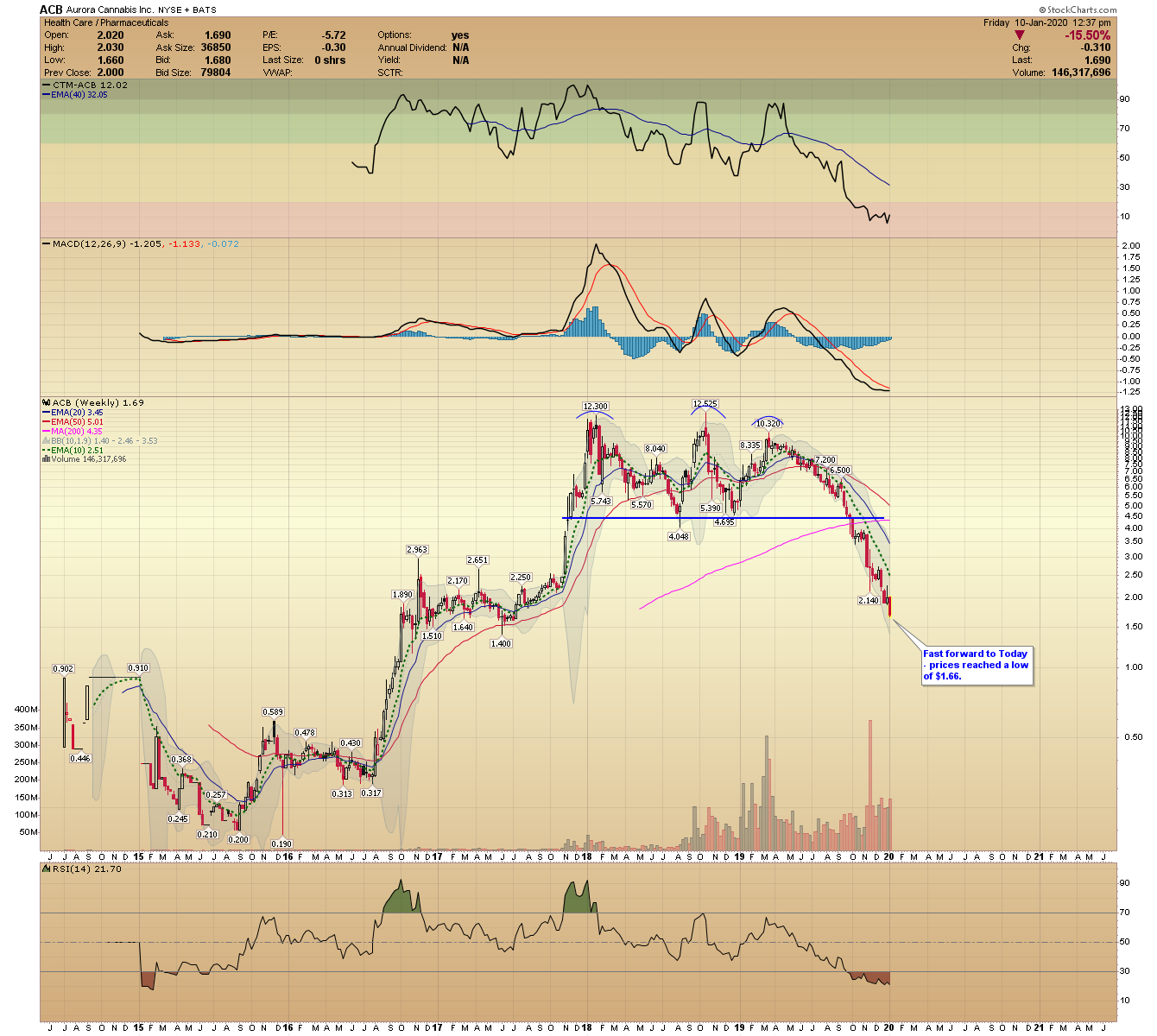Click the dotted green EMA(10) legend marker
The image size is (1157, 1036).
(x=47, y=450)
